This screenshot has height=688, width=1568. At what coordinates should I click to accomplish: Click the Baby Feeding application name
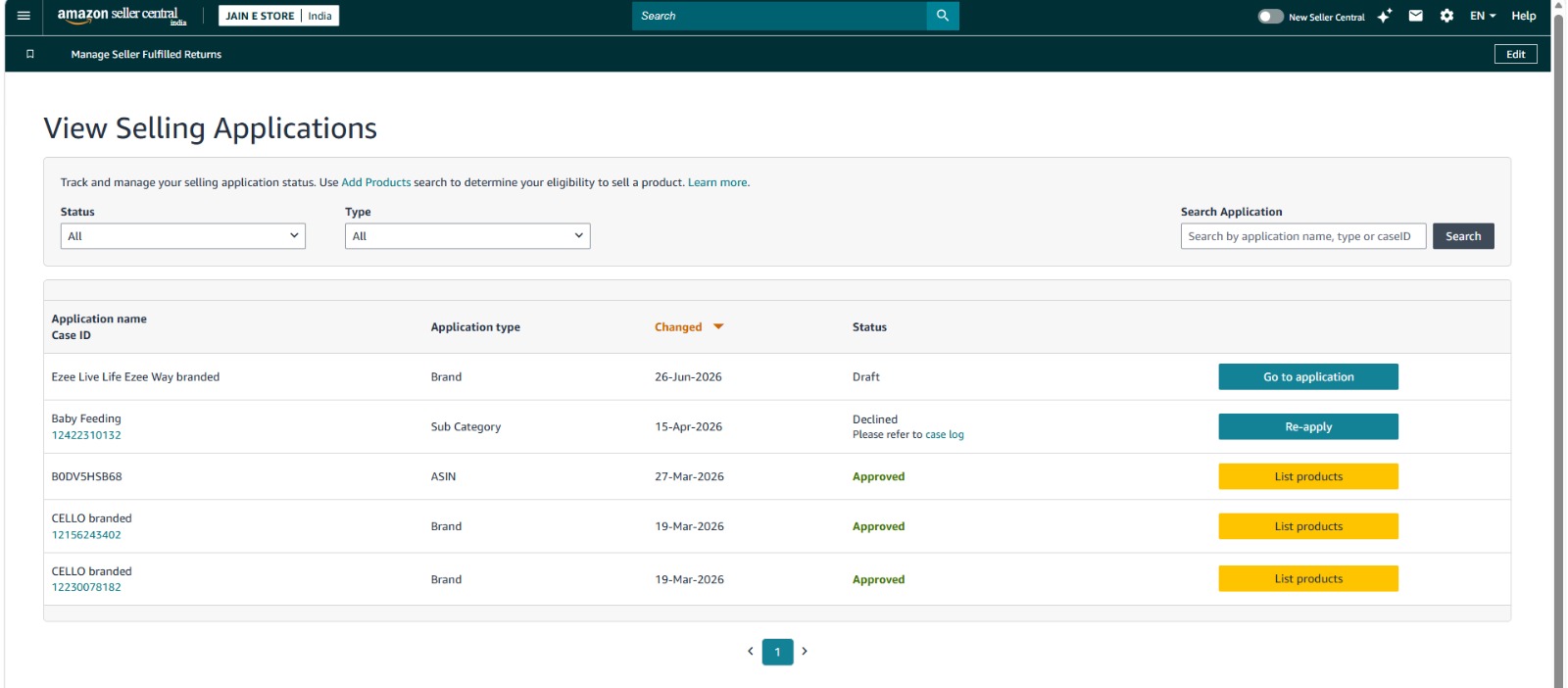pos(86,418)
